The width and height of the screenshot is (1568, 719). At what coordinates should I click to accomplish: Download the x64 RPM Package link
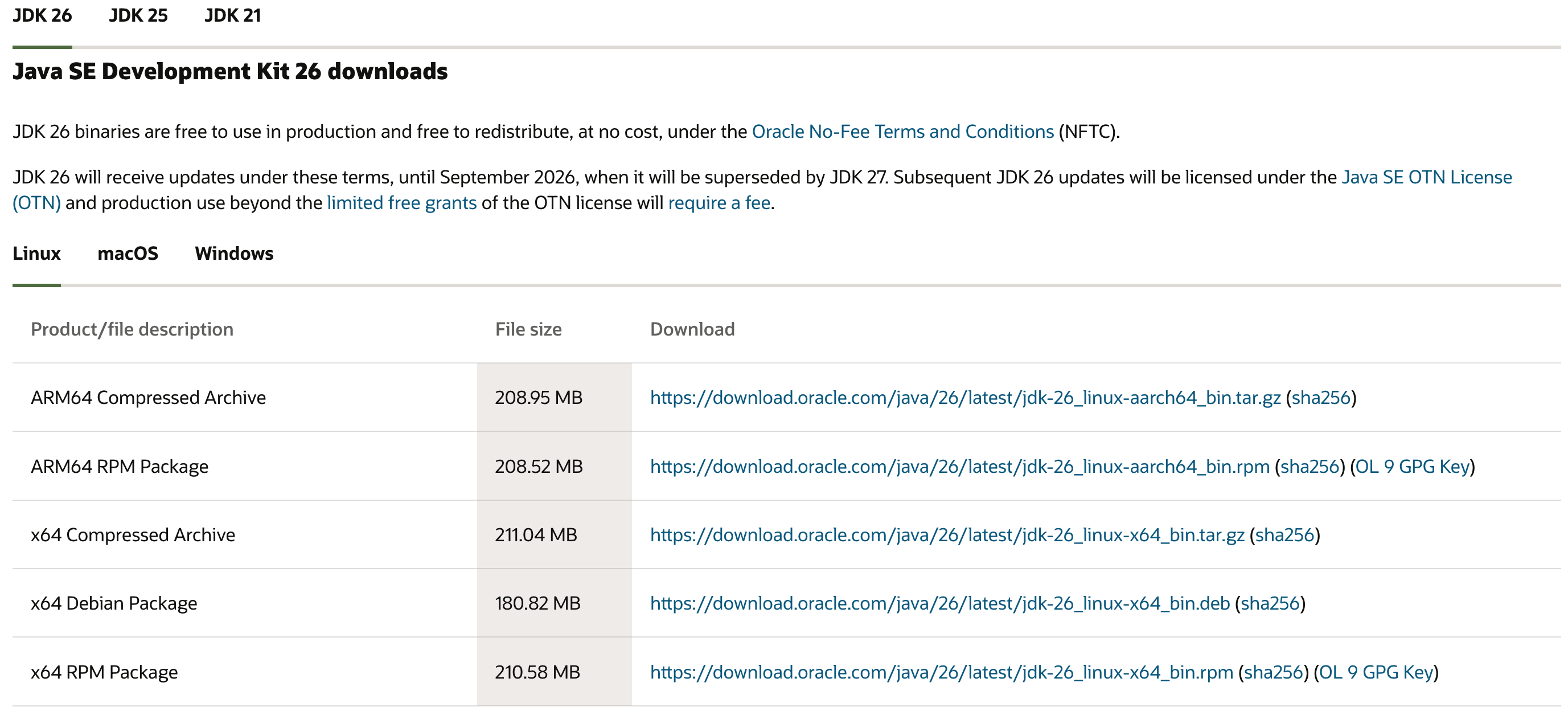pyautogui.click(x=941, y=672)
